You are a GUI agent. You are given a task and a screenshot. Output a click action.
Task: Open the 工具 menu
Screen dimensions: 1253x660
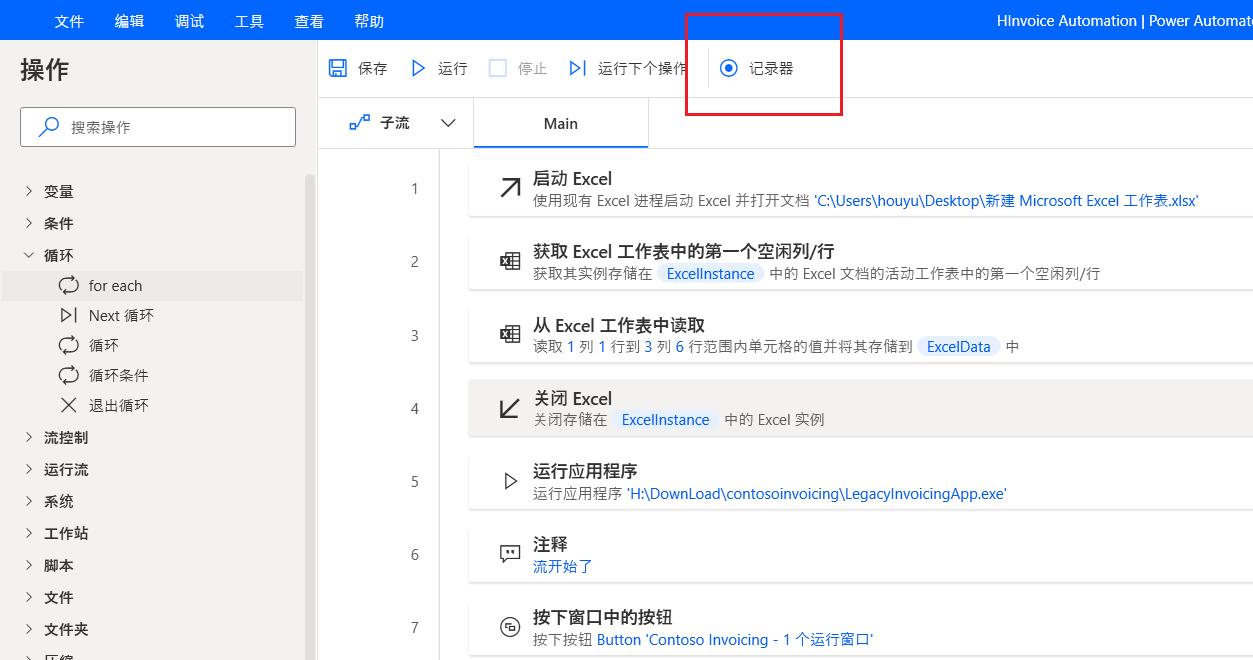pyautogui.click(x=249, y=20)
